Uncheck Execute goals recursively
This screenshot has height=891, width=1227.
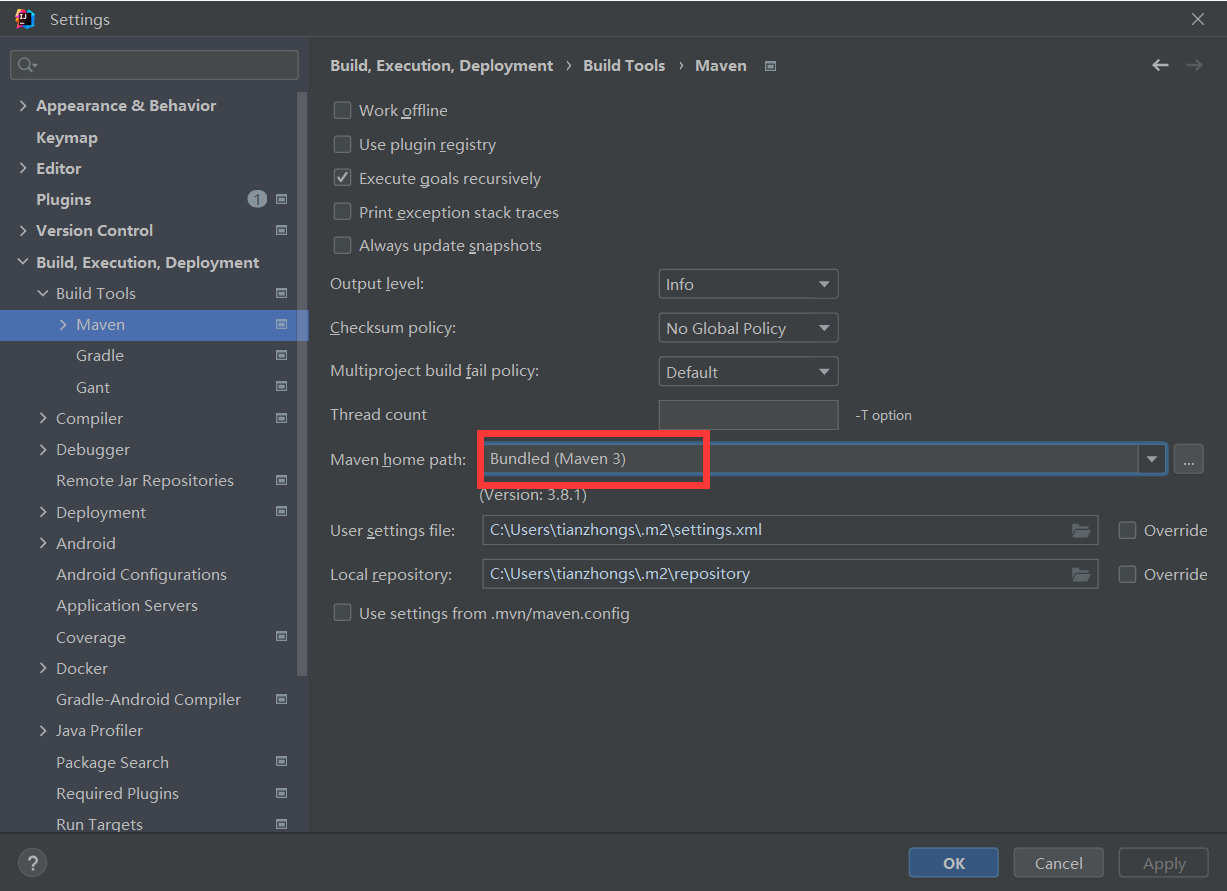click(x=342, y=179)
